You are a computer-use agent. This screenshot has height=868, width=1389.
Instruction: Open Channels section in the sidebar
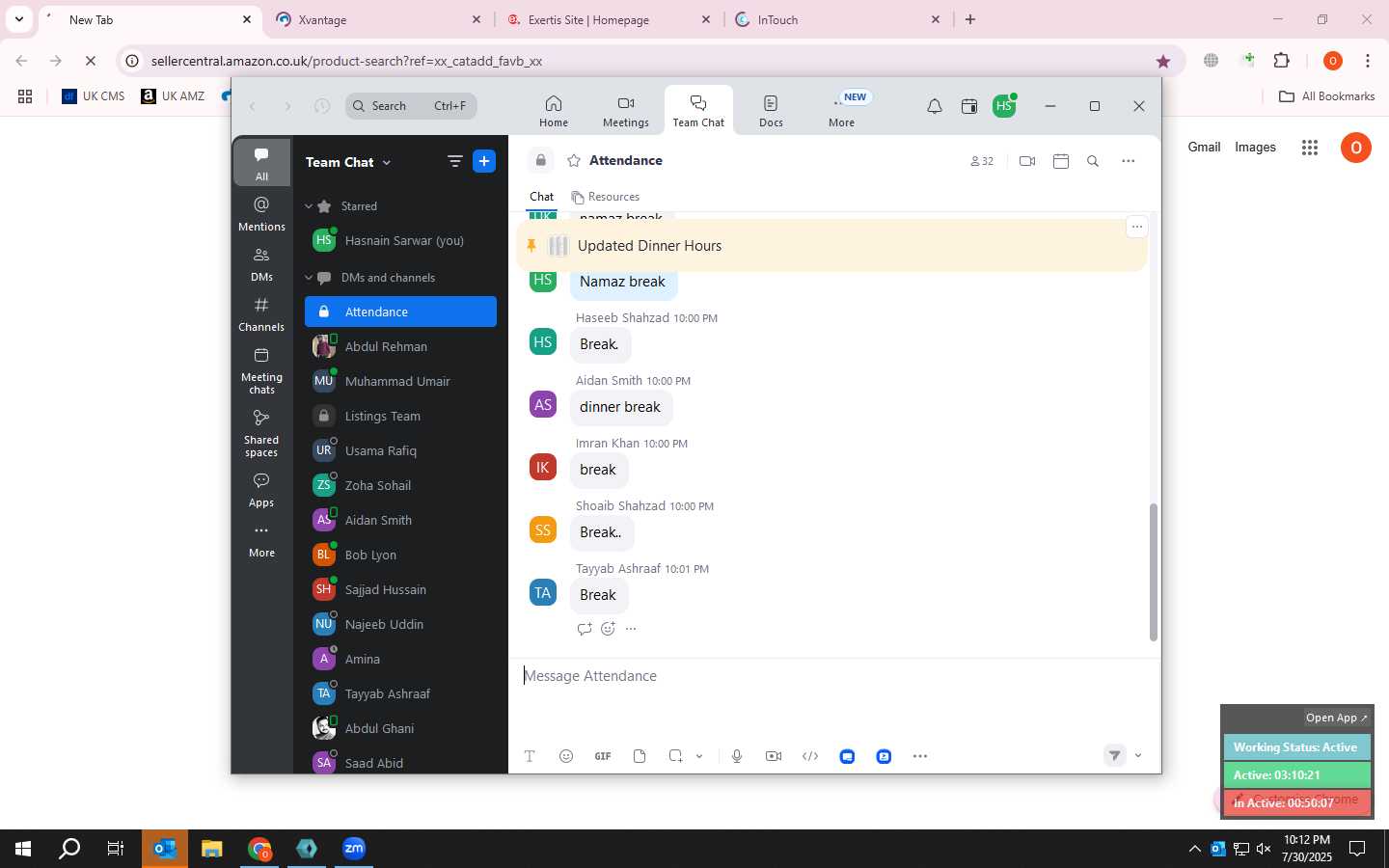click(x=261, y=314)
